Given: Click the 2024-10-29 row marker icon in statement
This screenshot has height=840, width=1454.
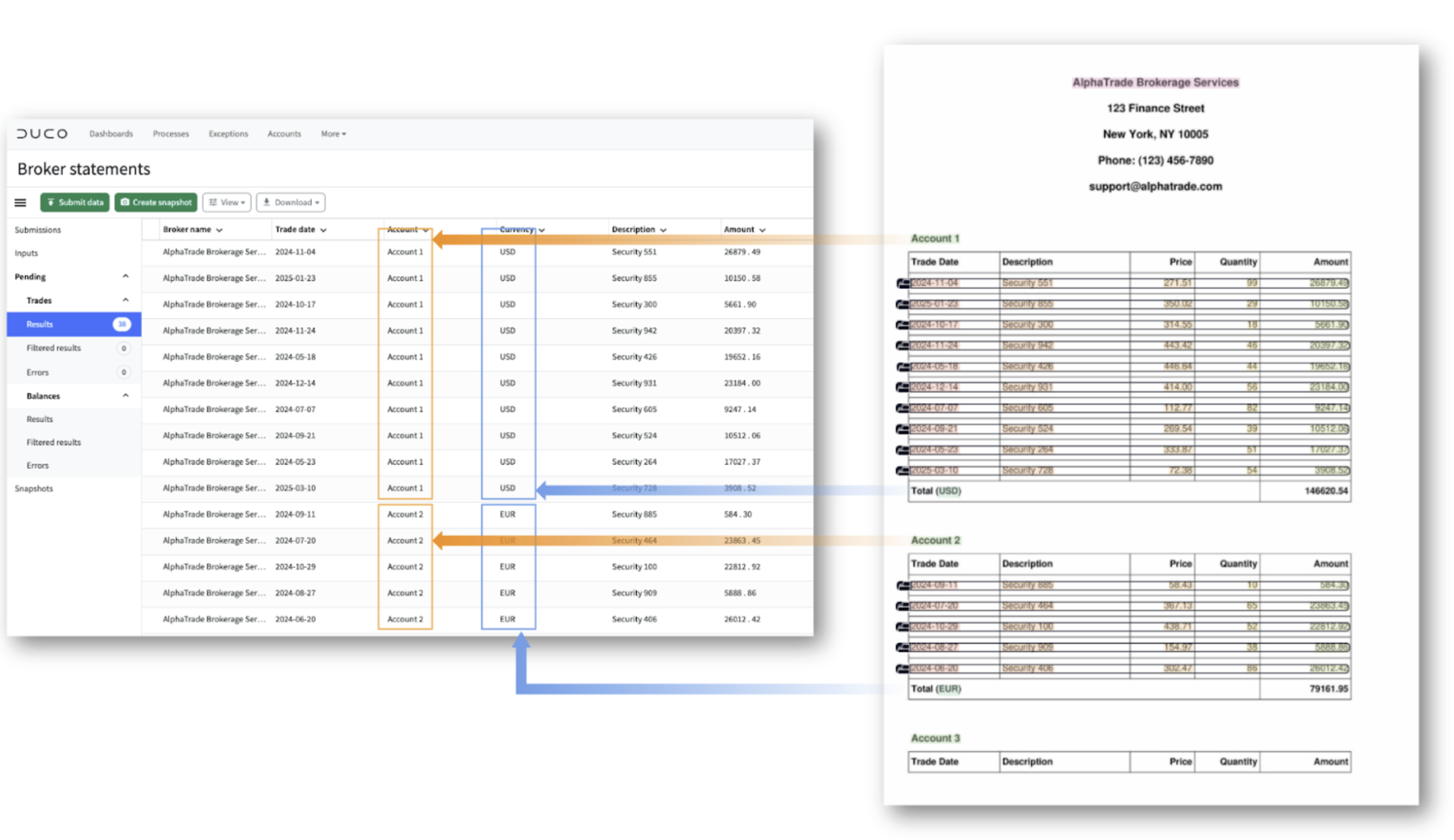Looking at the screenshot, I should pos(903,627).
